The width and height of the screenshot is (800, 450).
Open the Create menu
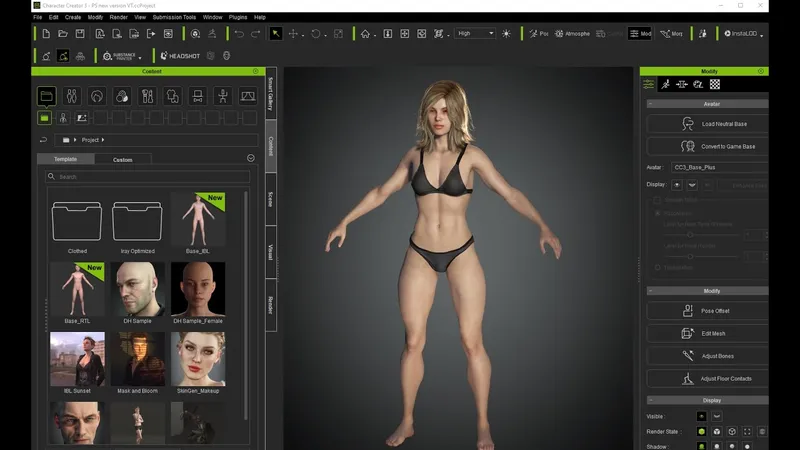point(73,17)
